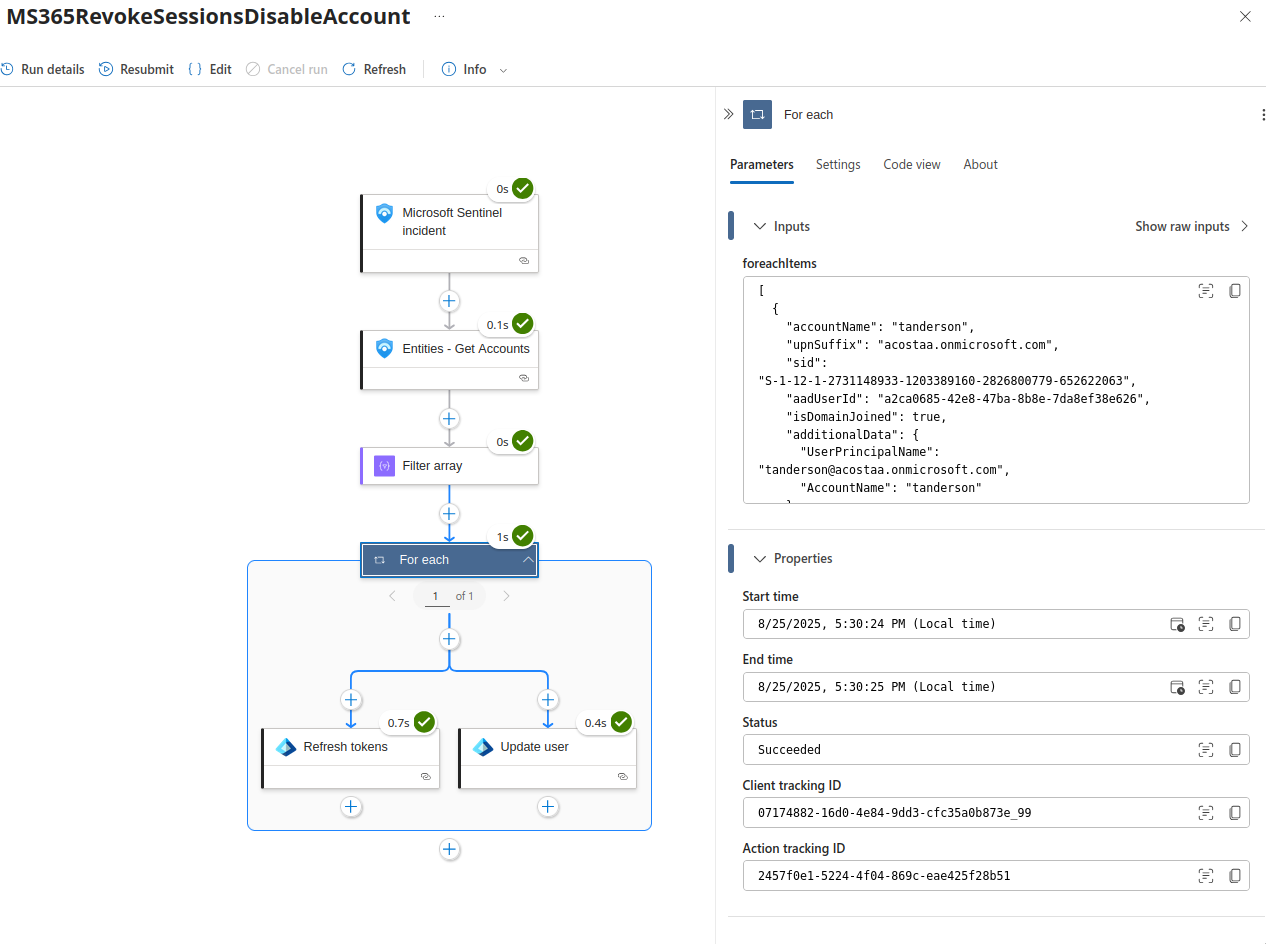The width and height of the screenshot is (1266, 944).
Task: Select the Update user action
Action: [547, 758]
